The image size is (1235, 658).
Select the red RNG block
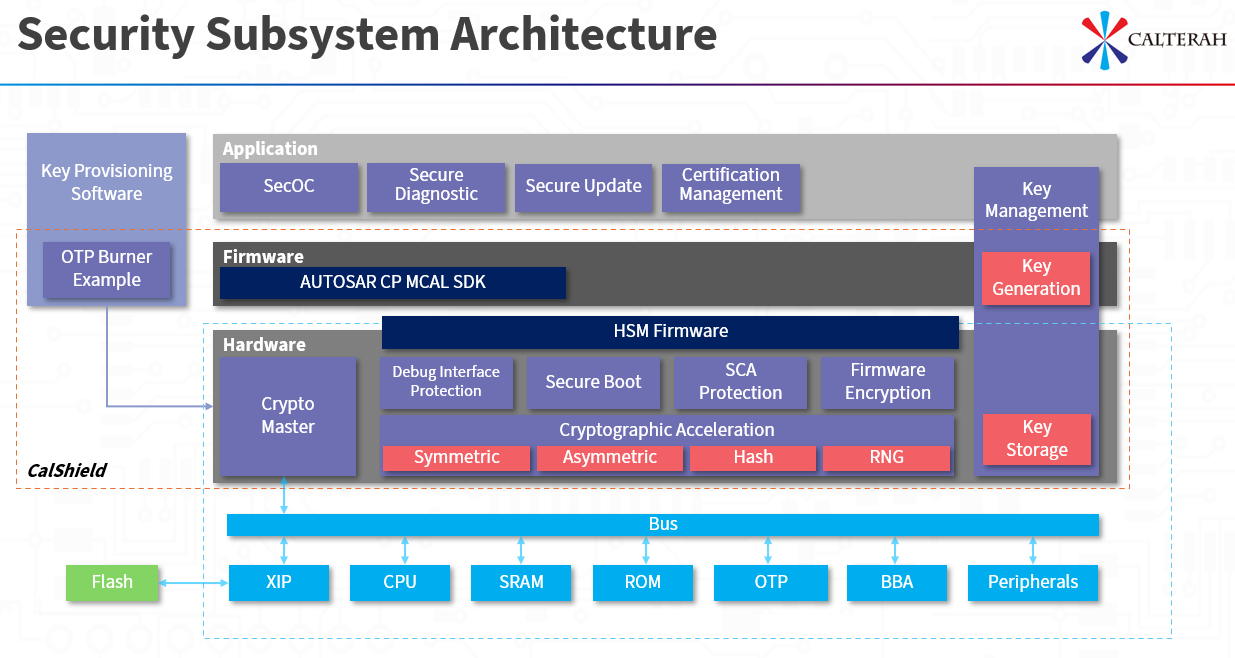(x=886, y=458)
